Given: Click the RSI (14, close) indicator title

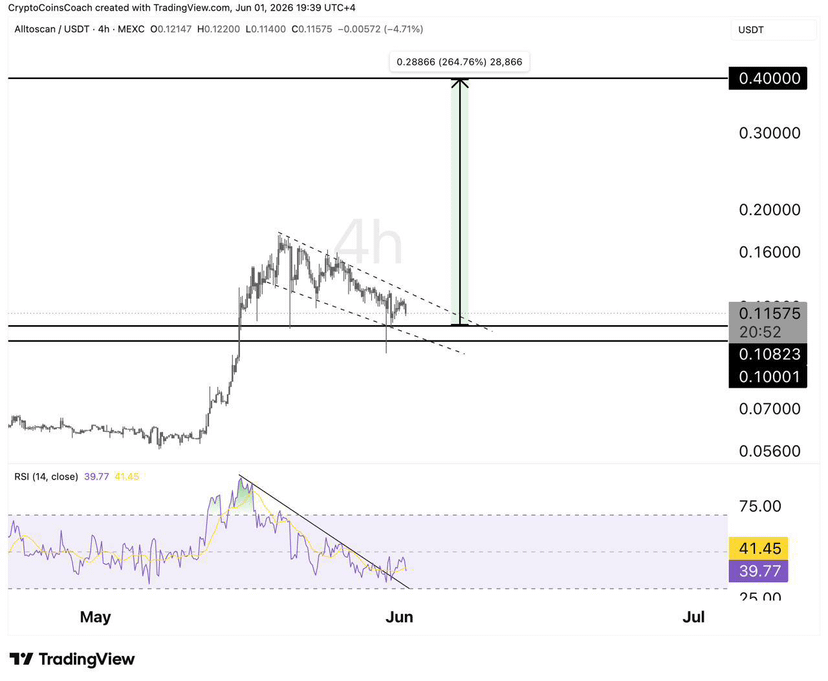Looking at the screenshot, I should click(x=46, y=477).
